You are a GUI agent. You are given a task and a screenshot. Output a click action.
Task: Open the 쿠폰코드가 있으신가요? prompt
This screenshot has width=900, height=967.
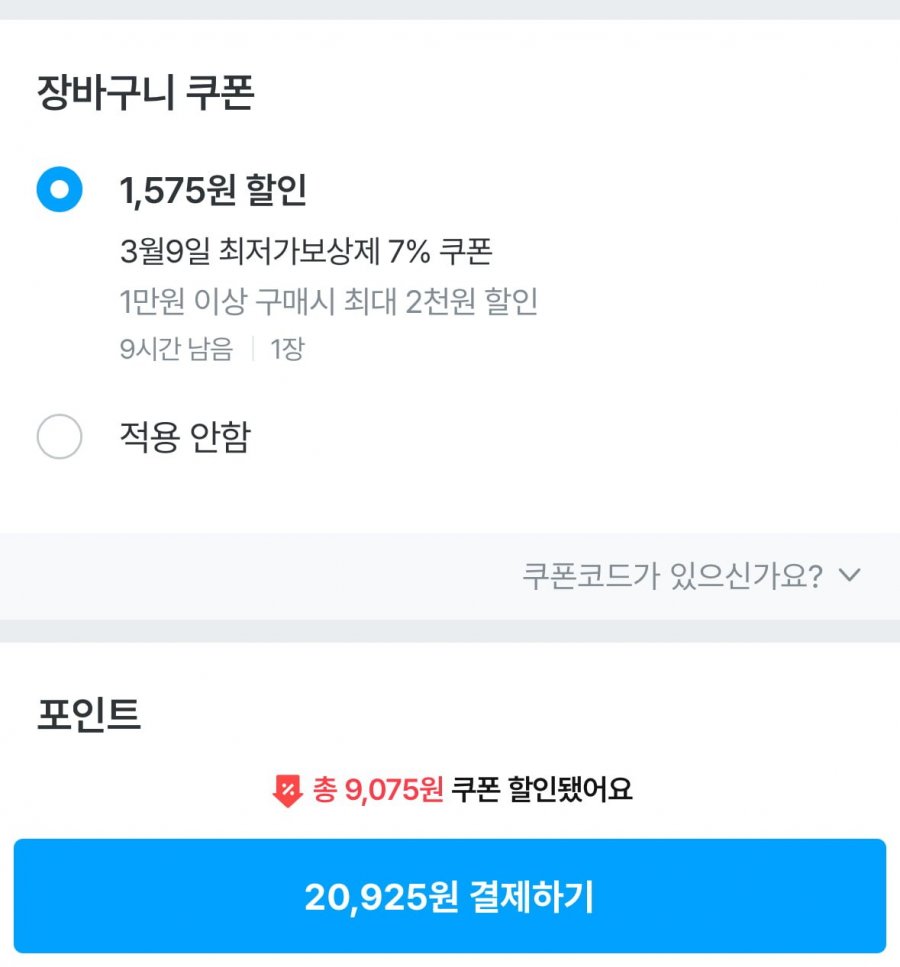click(672, 575)
